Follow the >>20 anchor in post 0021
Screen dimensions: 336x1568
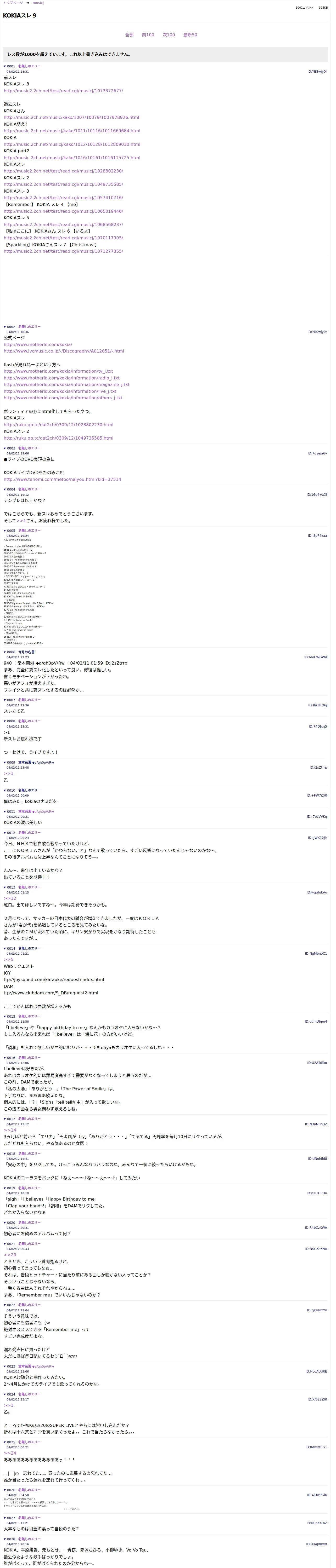point(10,1255)
